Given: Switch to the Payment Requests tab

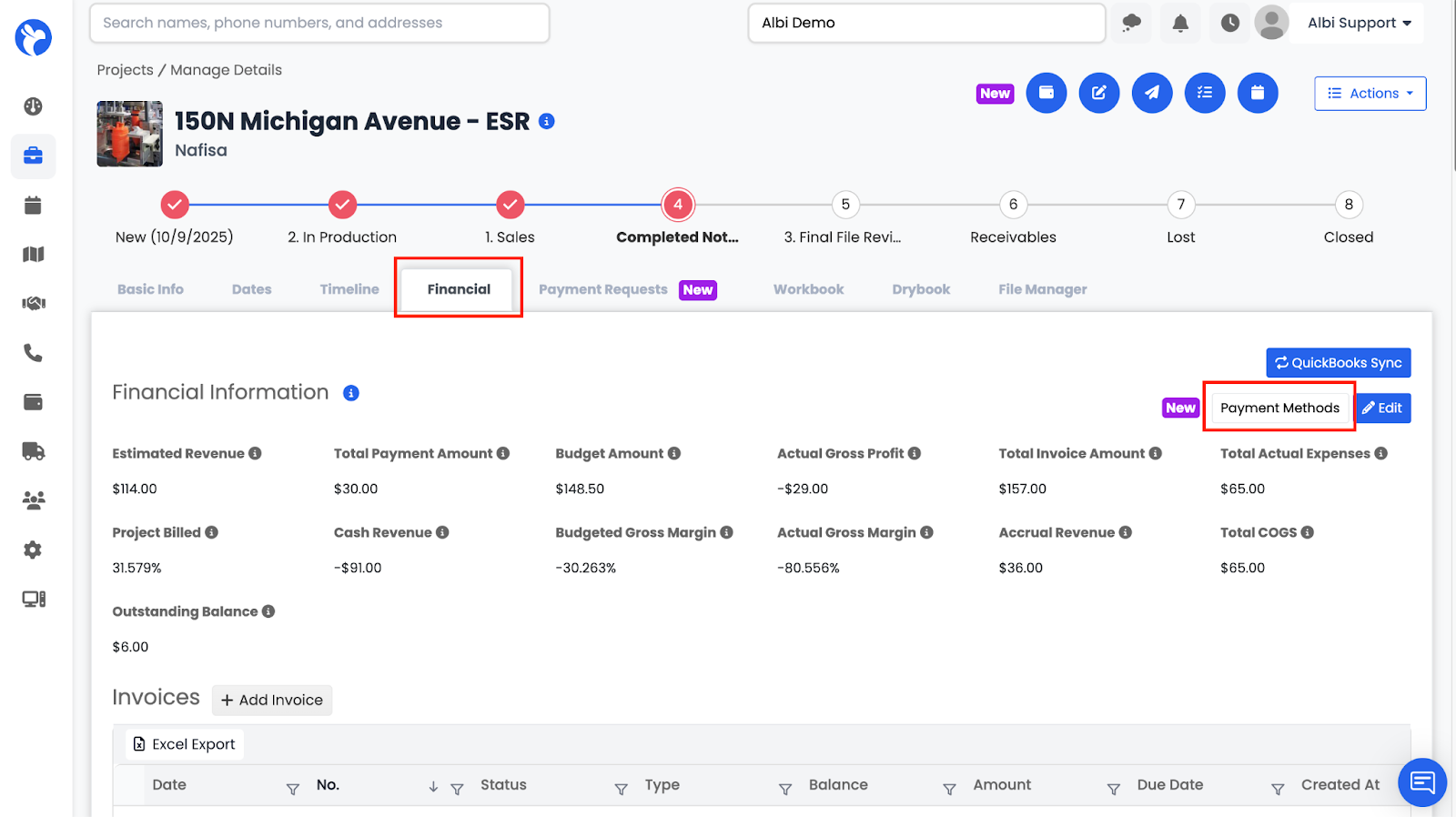Looking at the screenshot, I should pyautogui.click(x=603, y=289).
